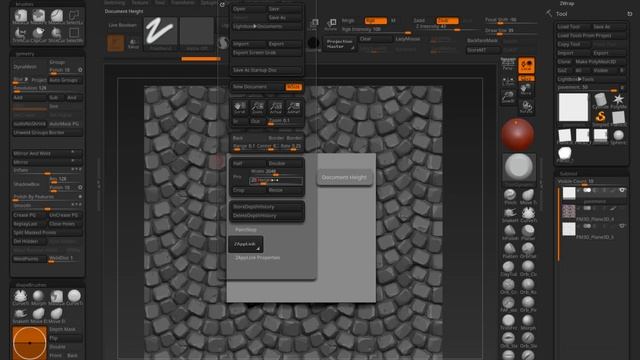The height and width of the screenshot is (360, 640).
Task: Click Export Screen Grab
Action: tap(267, 53)
